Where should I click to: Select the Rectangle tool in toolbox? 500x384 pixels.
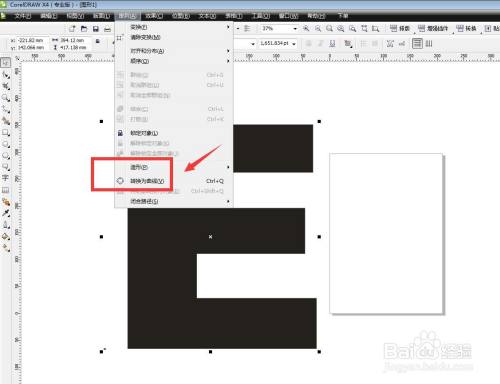pyautogui.click(x=6, y=133)
